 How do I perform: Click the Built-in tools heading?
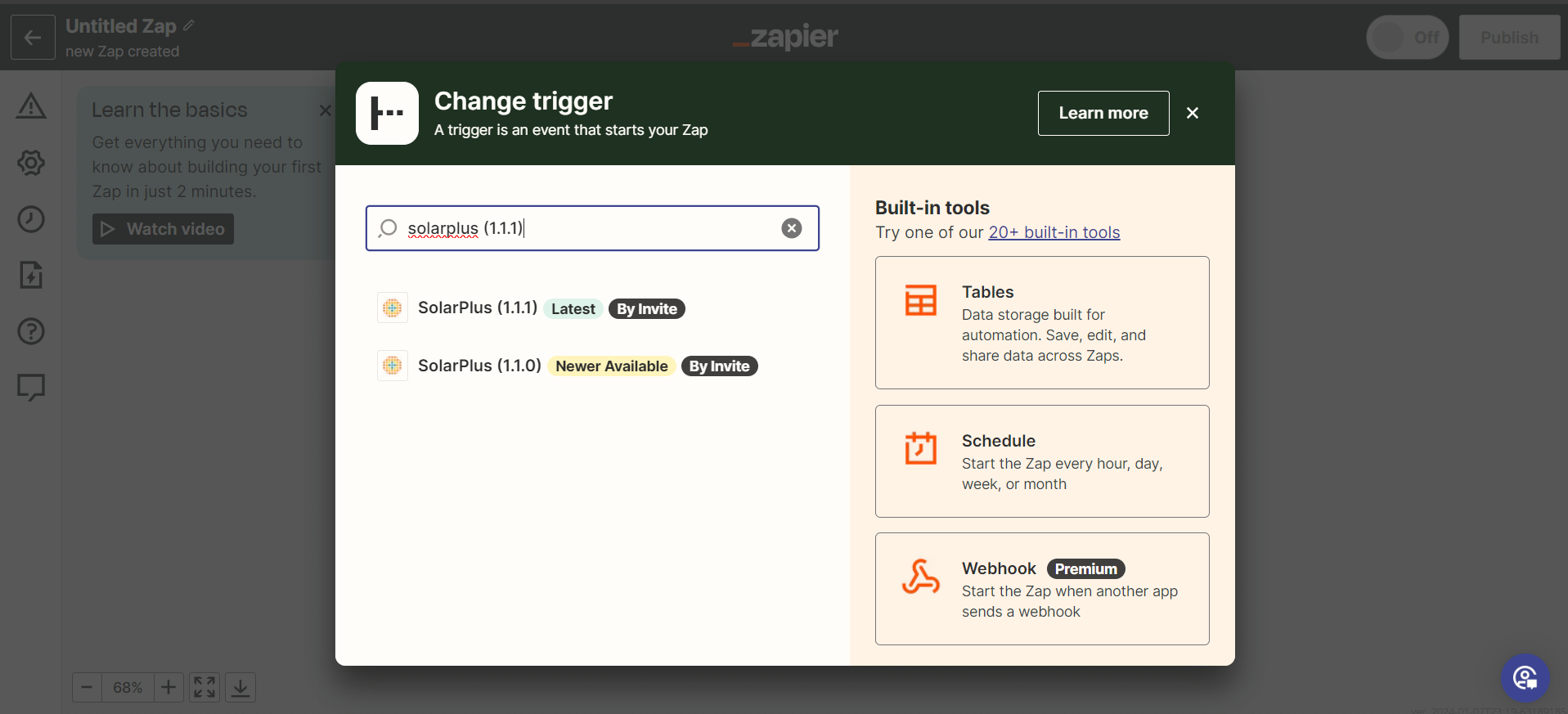click(932, 208)
